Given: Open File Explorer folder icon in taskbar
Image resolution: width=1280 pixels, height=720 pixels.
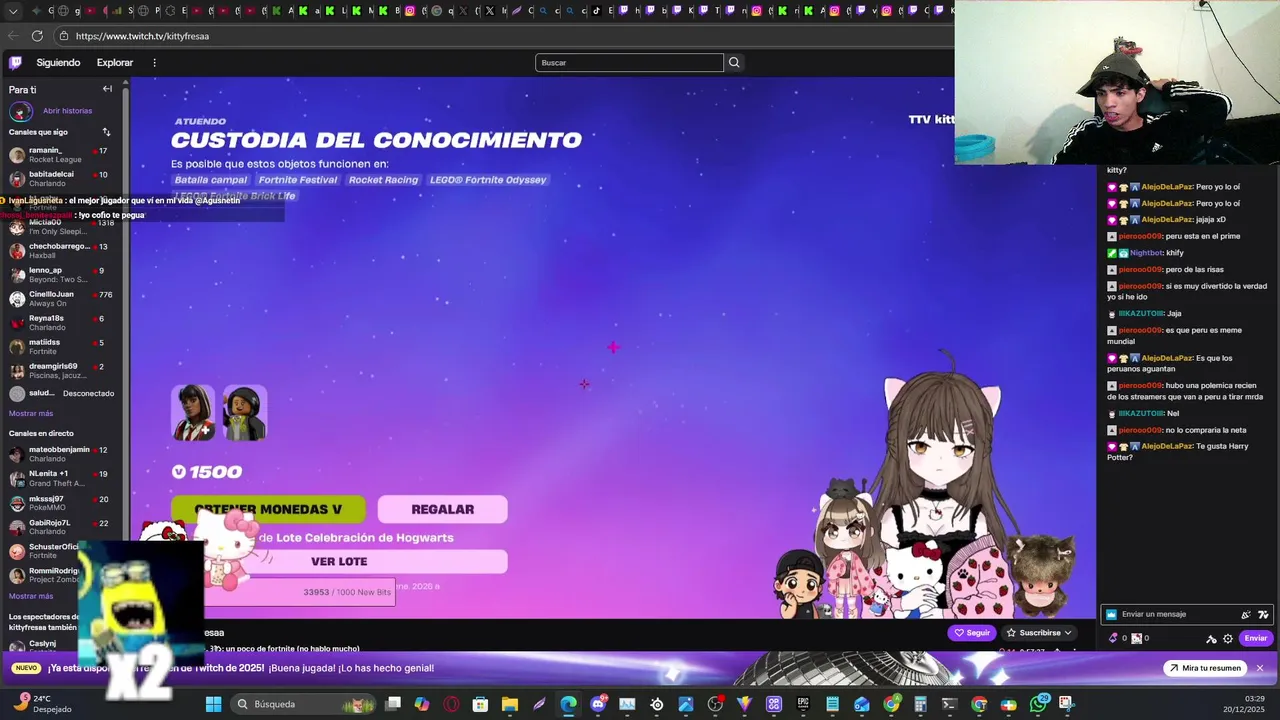Looking at the screenshot, I should 510,704.
